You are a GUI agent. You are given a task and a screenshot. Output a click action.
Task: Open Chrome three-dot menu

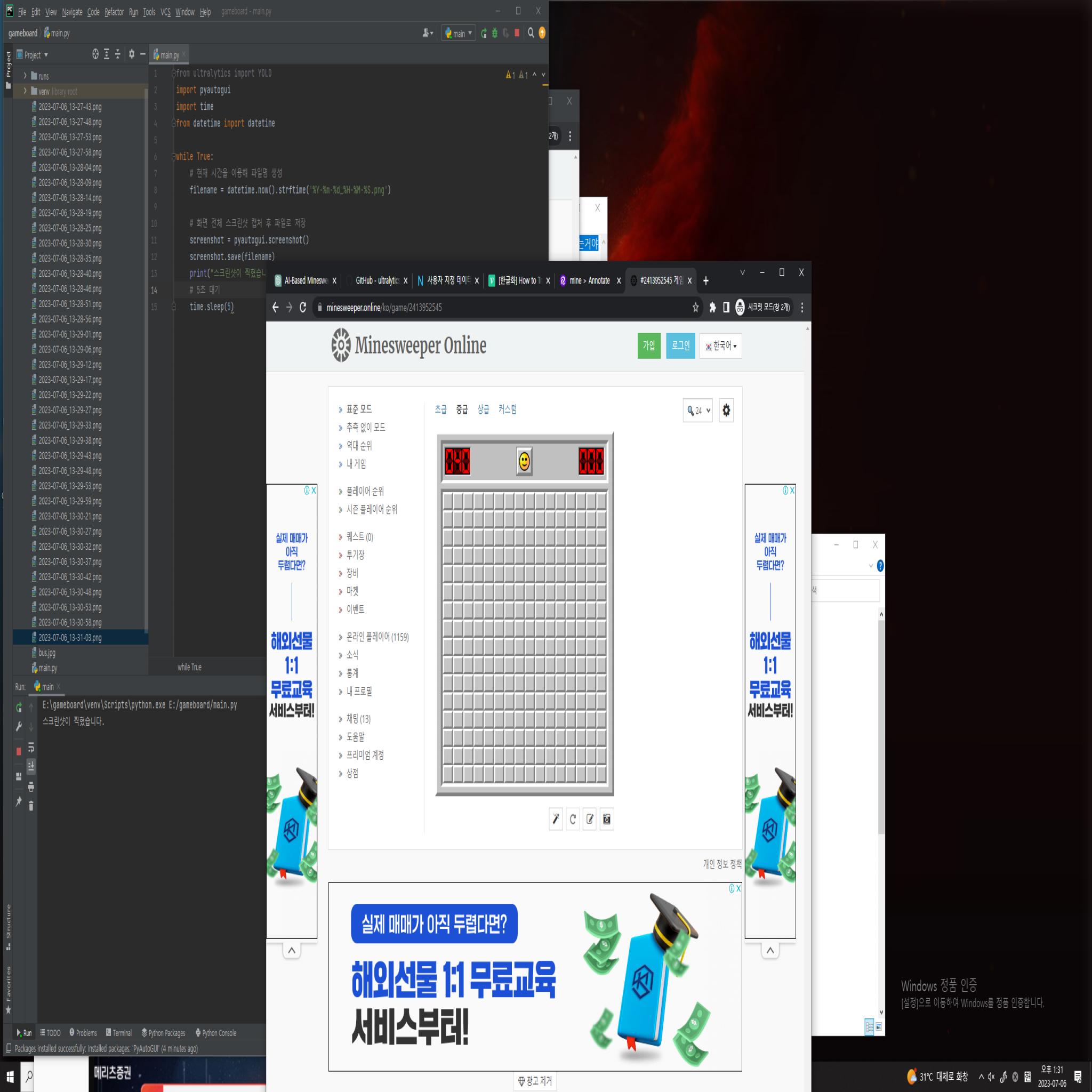pyautogui.click(x=802, y=308)
